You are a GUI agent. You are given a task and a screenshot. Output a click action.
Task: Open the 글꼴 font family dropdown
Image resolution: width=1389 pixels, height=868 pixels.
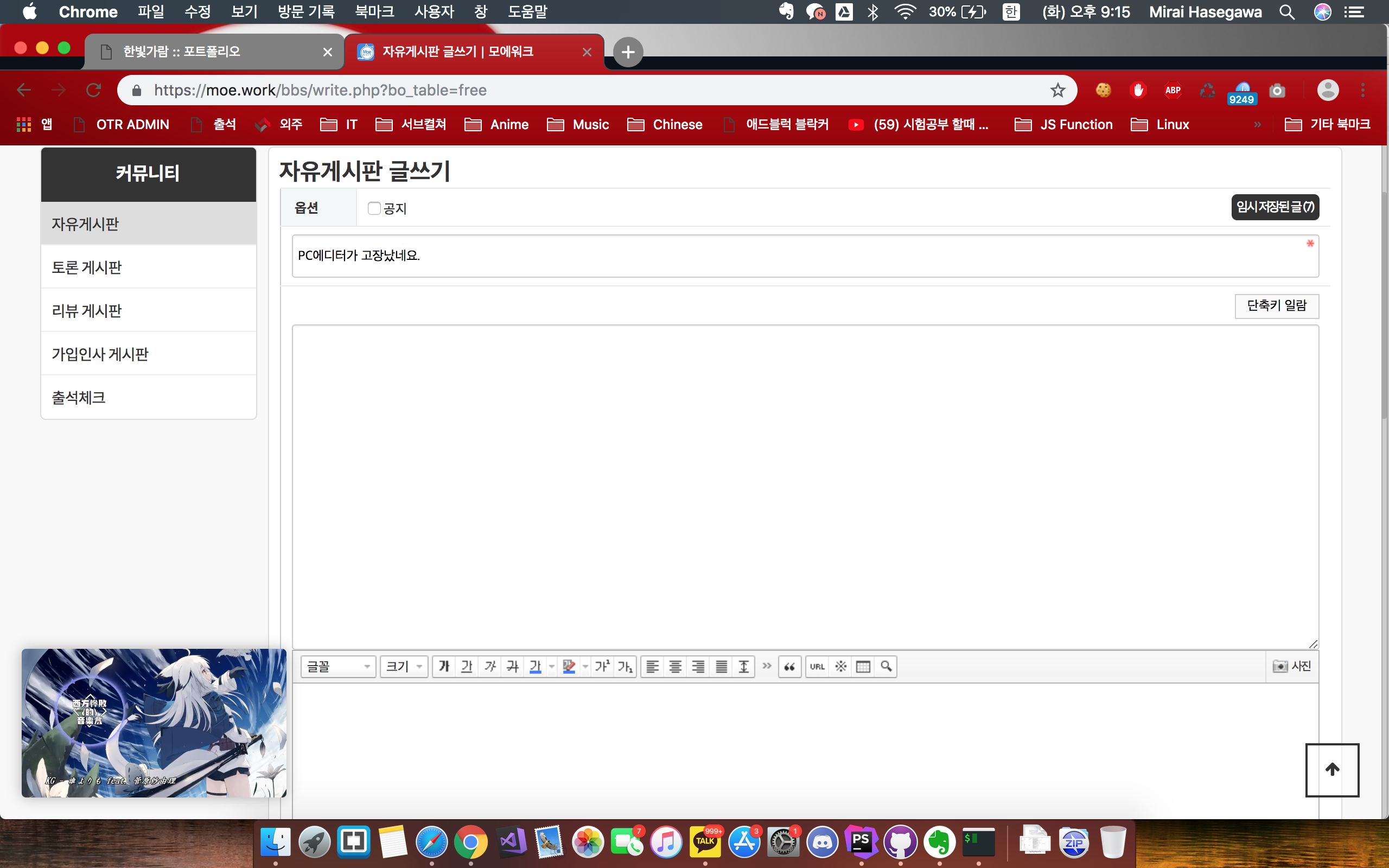pos(338,667)
